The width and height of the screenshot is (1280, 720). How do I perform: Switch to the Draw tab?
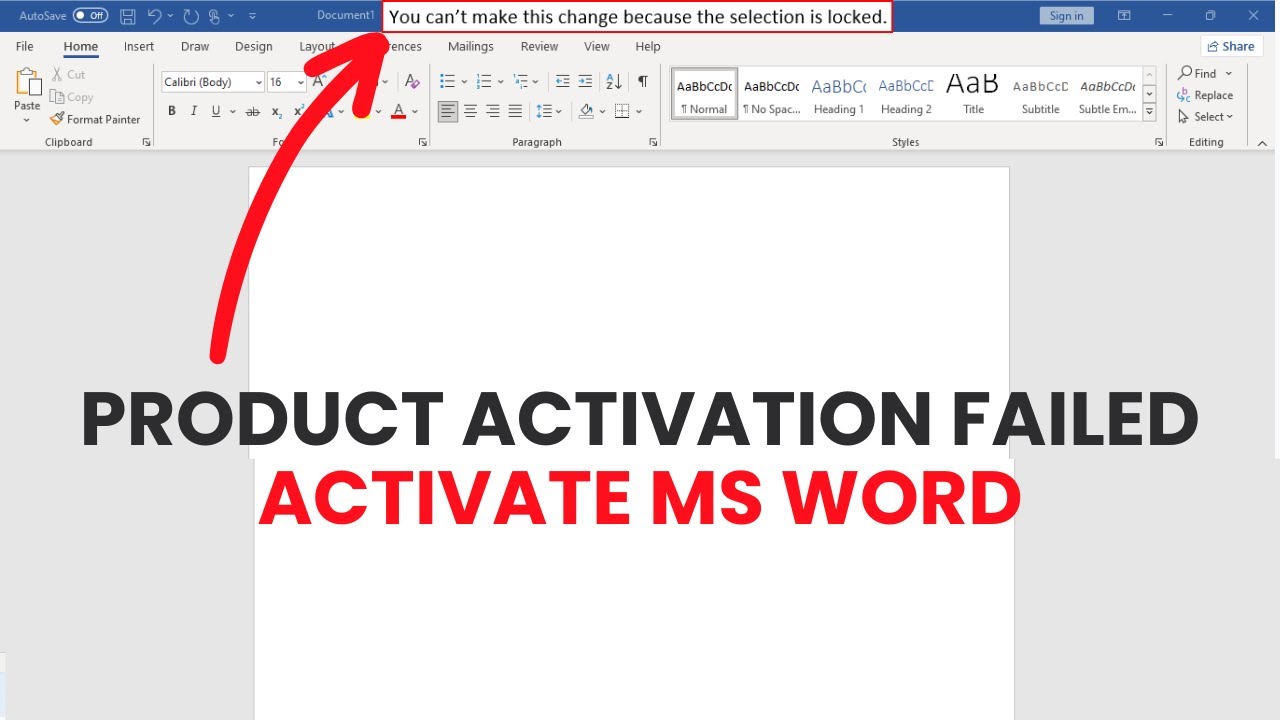[x=195, y=46]
